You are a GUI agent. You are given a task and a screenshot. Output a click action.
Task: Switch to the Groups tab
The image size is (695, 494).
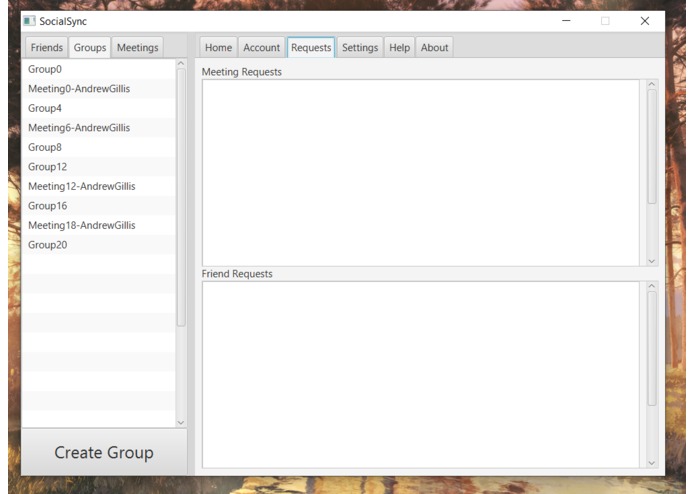(90, 47)
